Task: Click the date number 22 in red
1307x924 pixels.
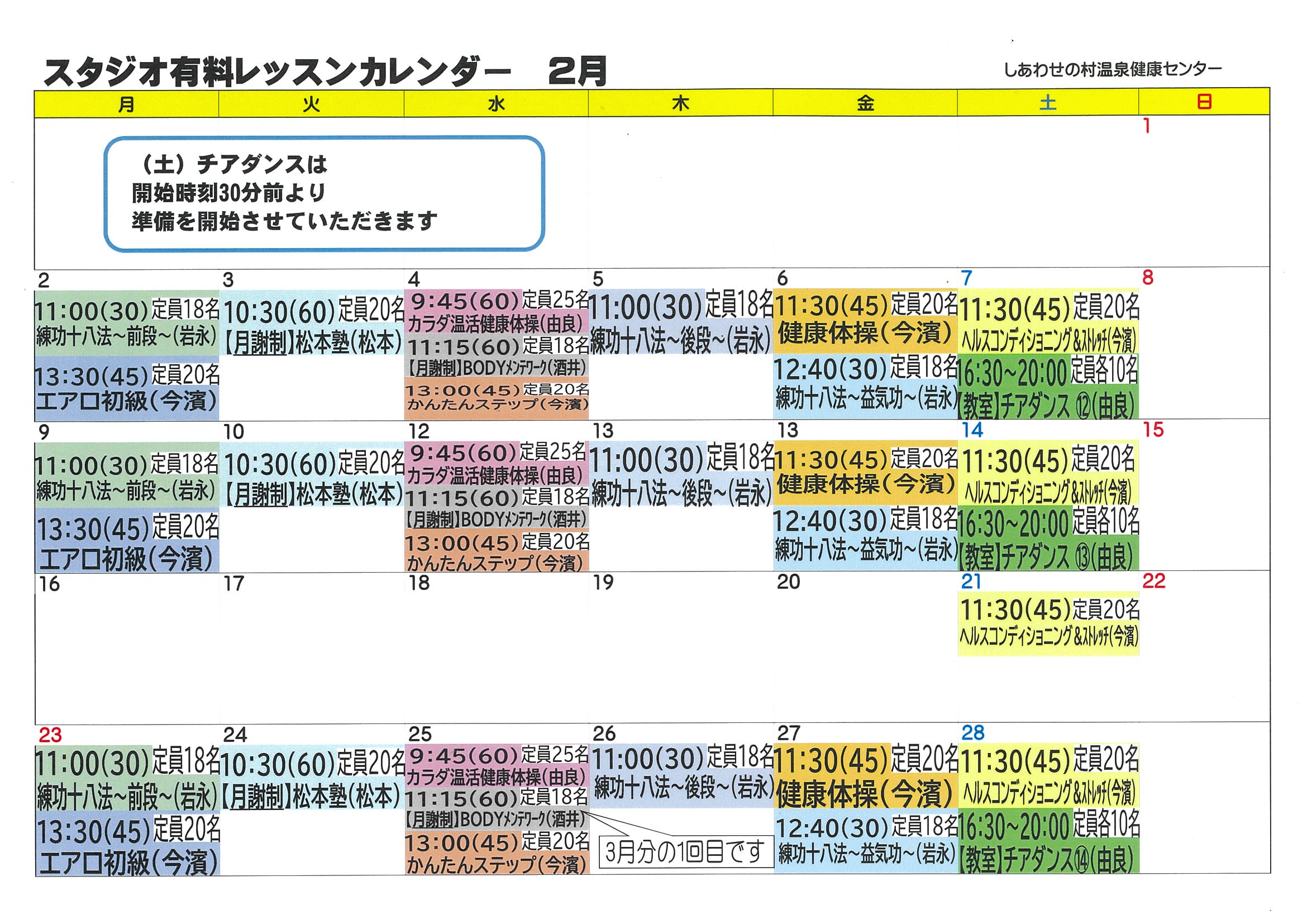Action: (x=1153, y=582)
